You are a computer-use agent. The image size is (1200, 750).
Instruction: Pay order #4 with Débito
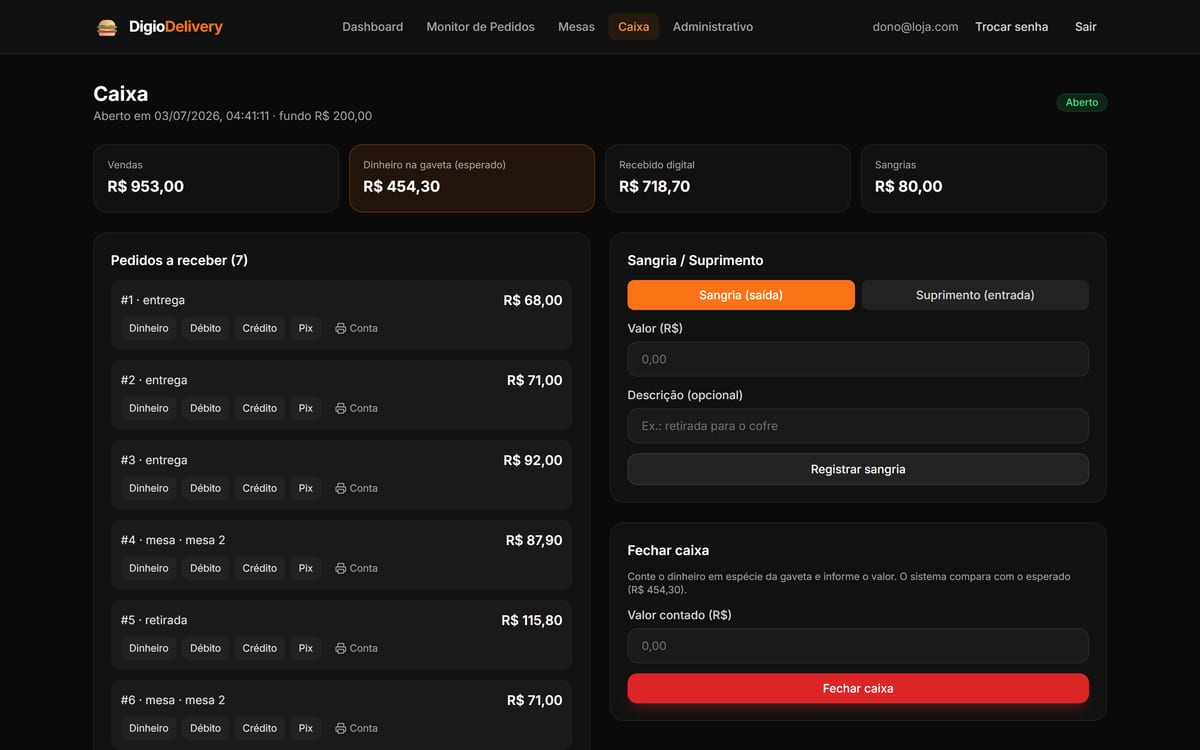coord(205,568)
